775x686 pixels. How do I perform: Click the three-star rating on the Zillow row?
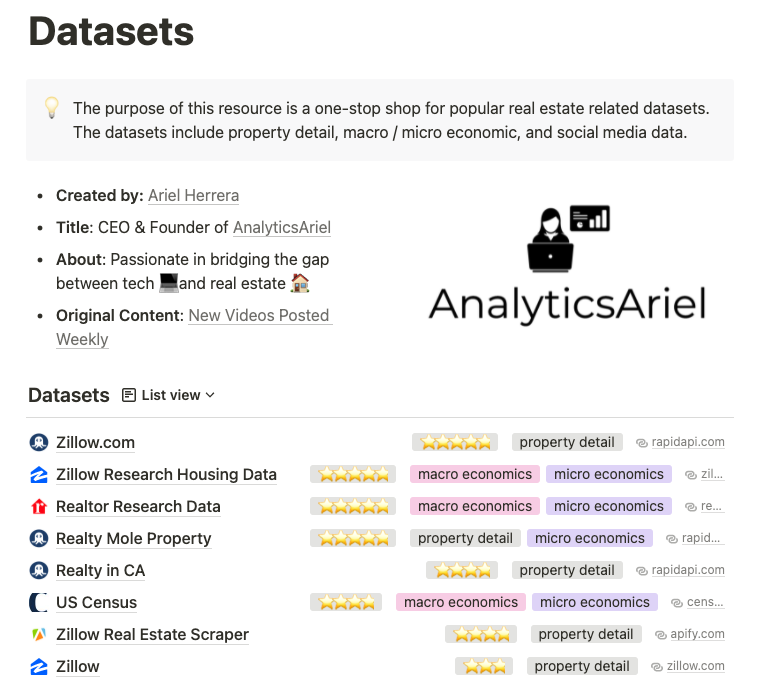[x=484, y=666]
